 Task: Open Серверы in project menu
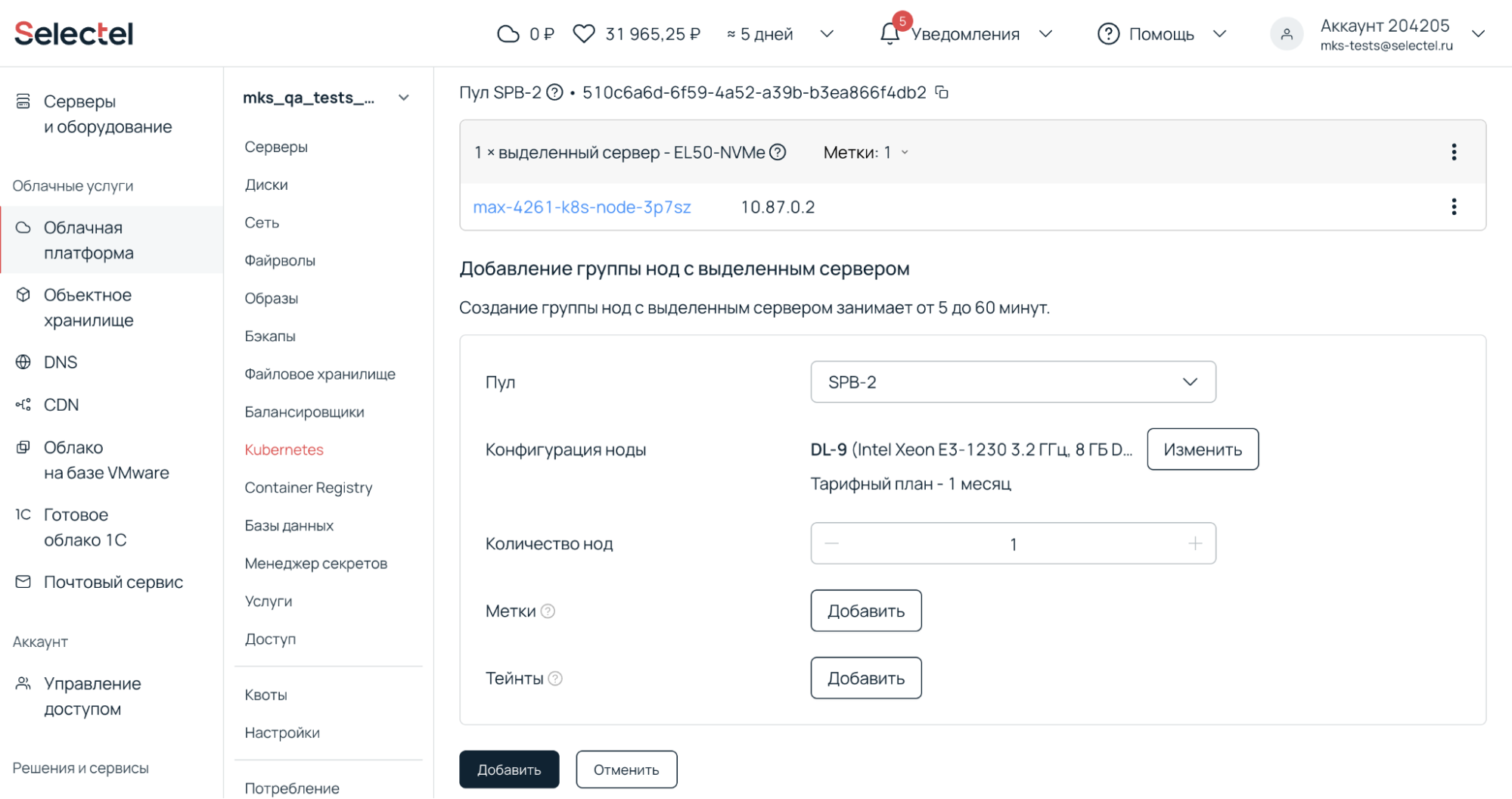click(x=276, y=147)
